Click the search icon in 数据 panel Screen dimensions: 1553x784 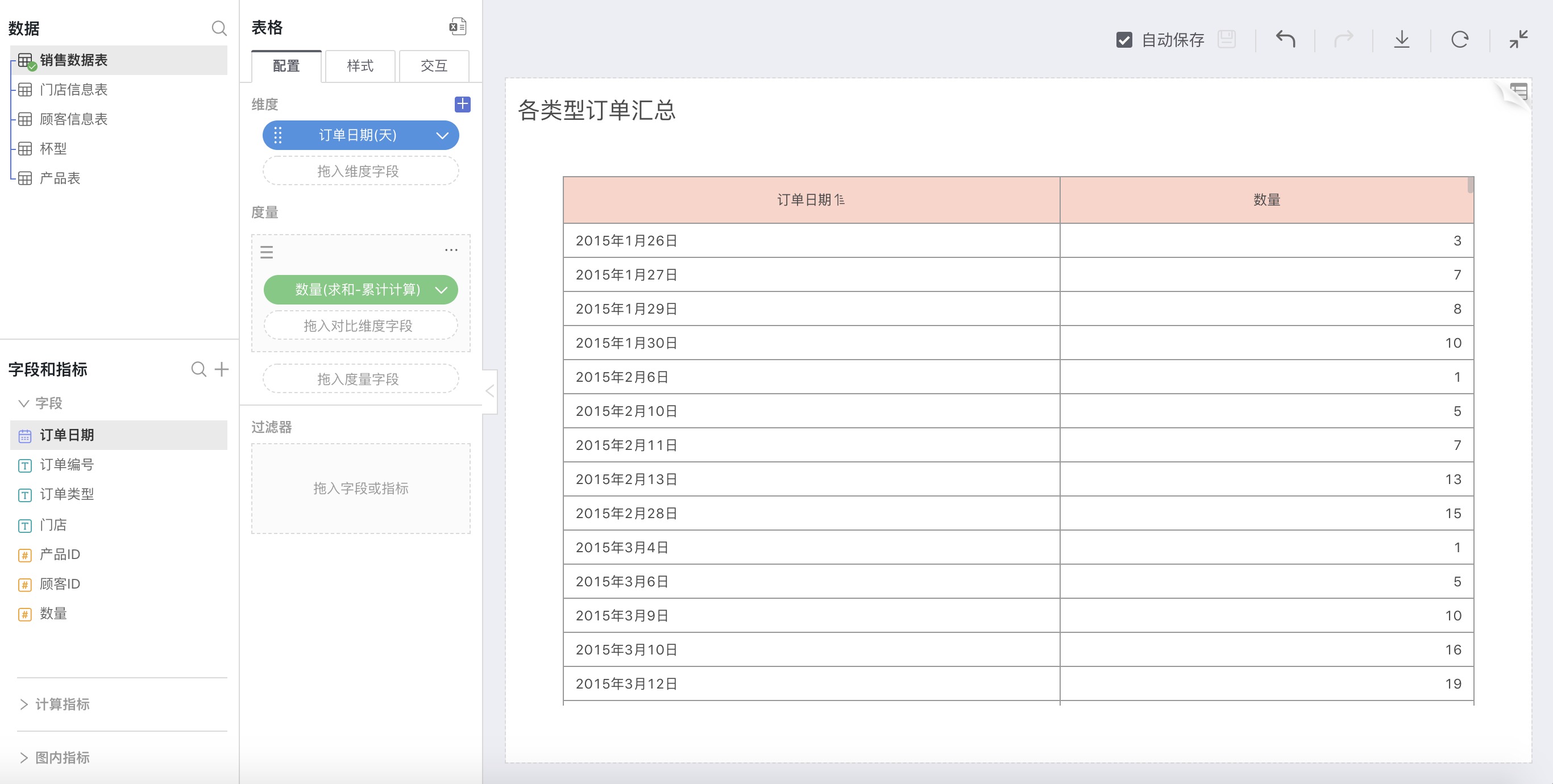pyautogui.click(x=219, y=28)
